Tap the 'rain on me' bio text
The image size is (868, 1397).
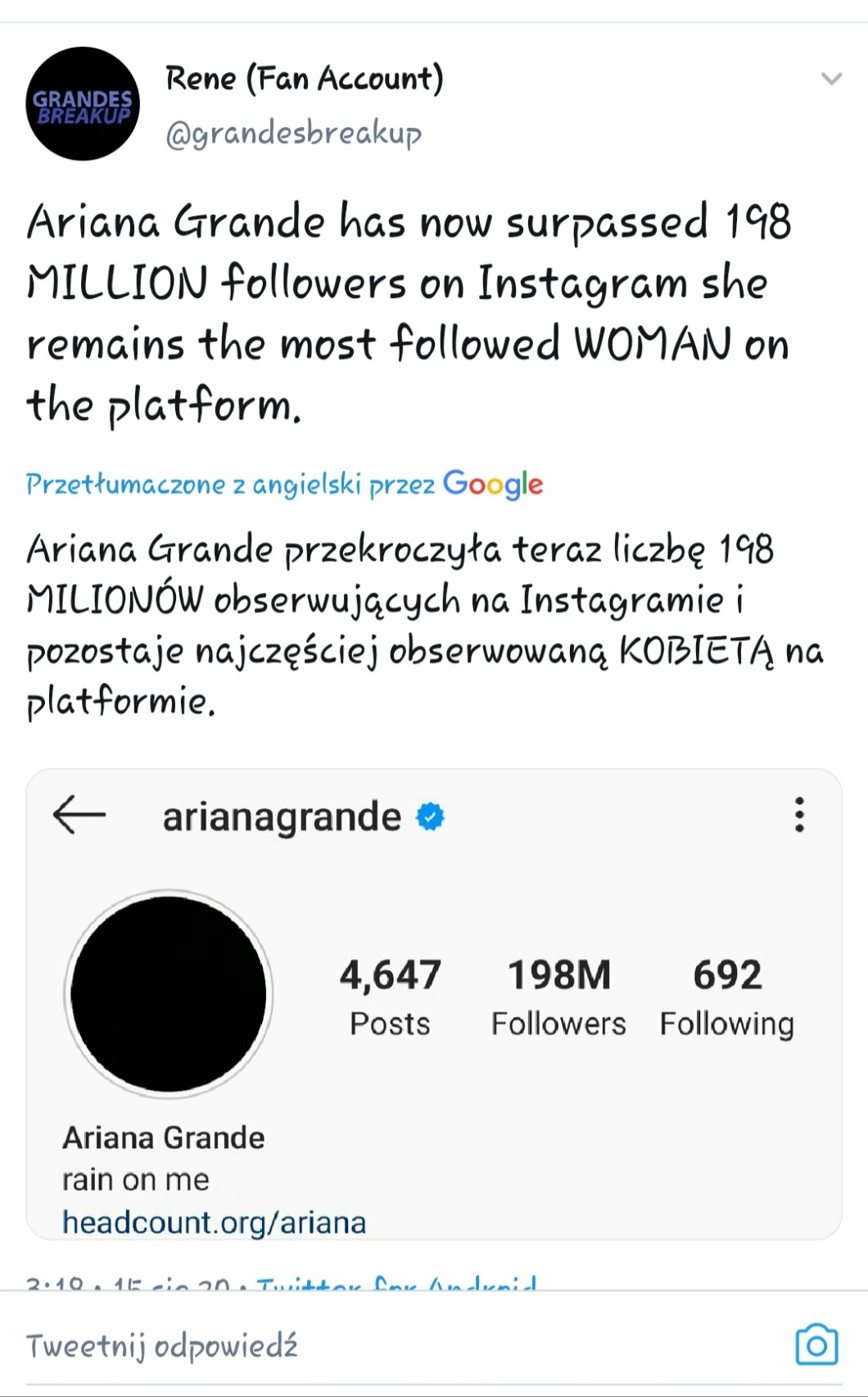(x=136, y=1180)
